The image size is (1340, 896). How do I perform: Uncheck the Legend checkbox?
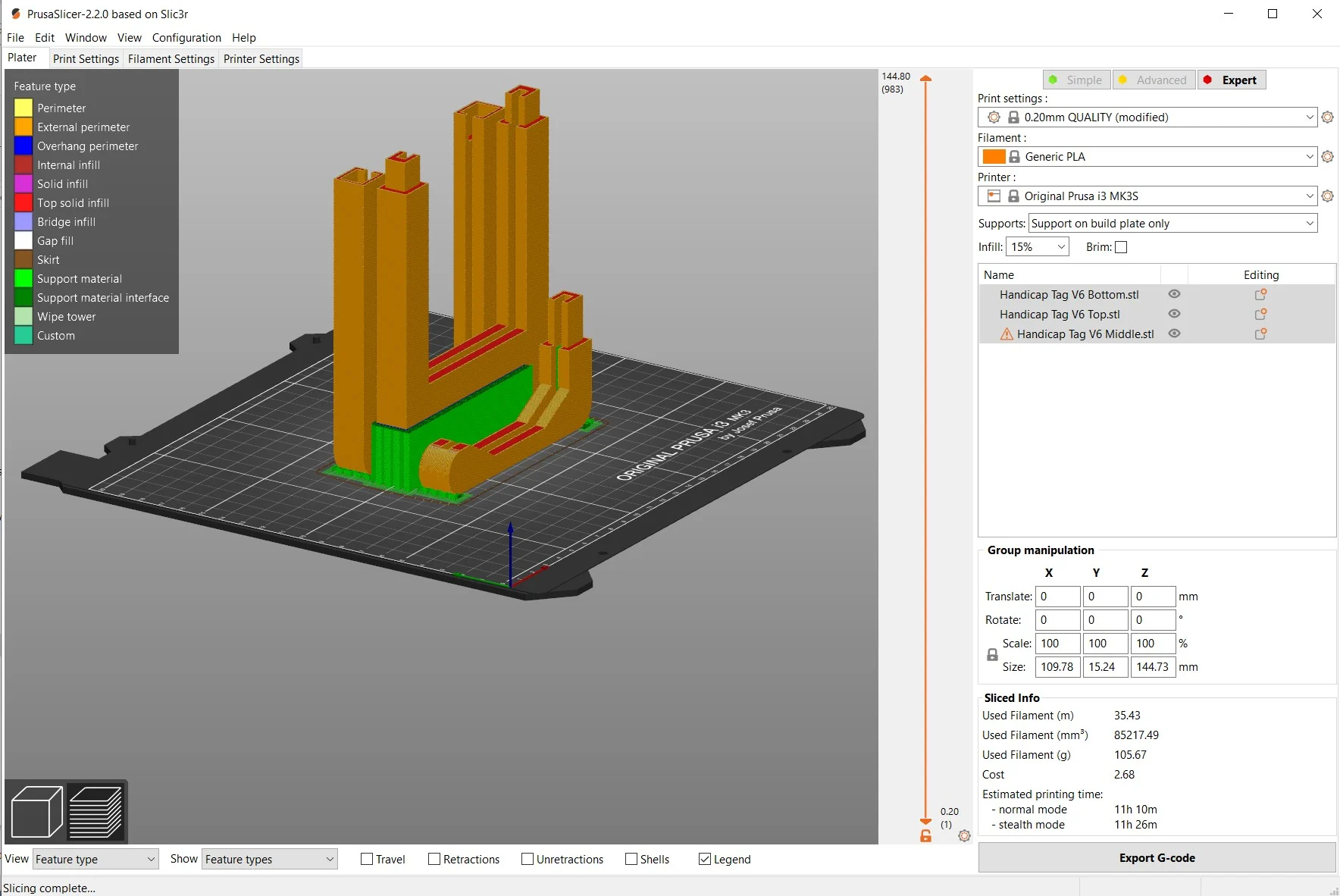point(705,859)
